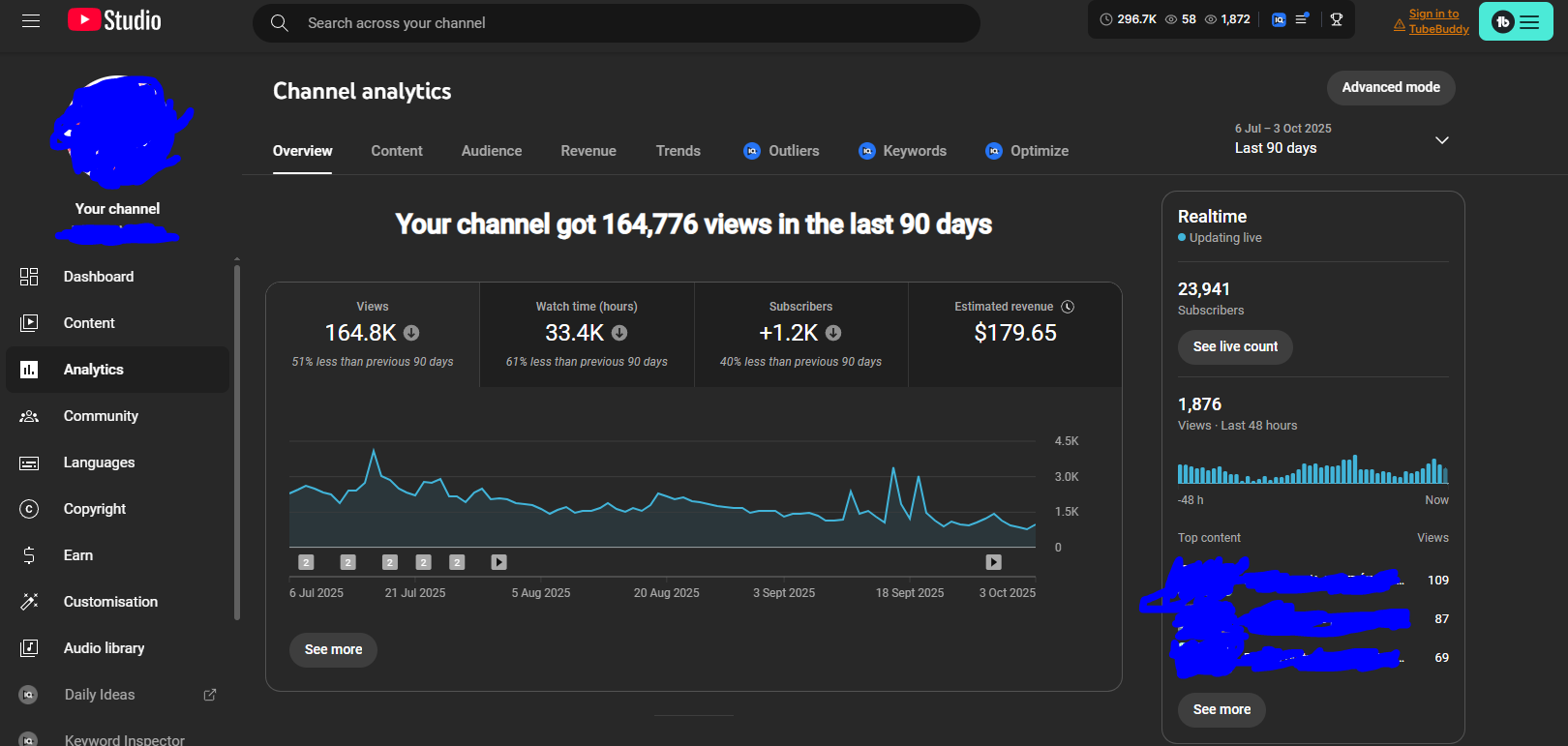The height and width of the screenshot is (746, 1568).
Task: Click the Estimated revenue clock icon
Action: 1068,307
